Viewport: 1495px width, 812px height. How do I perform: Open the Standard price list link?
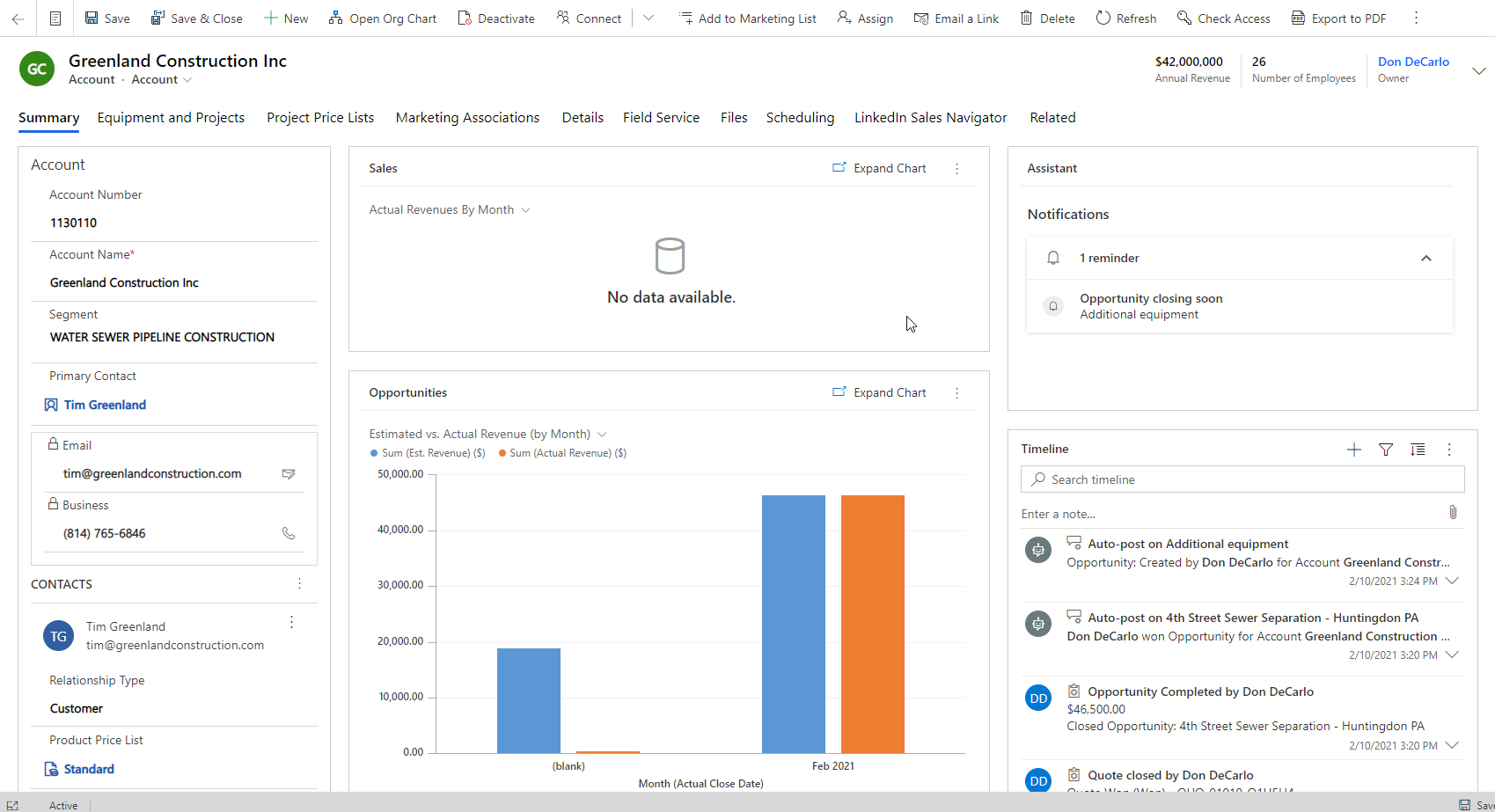pos(89,769)
